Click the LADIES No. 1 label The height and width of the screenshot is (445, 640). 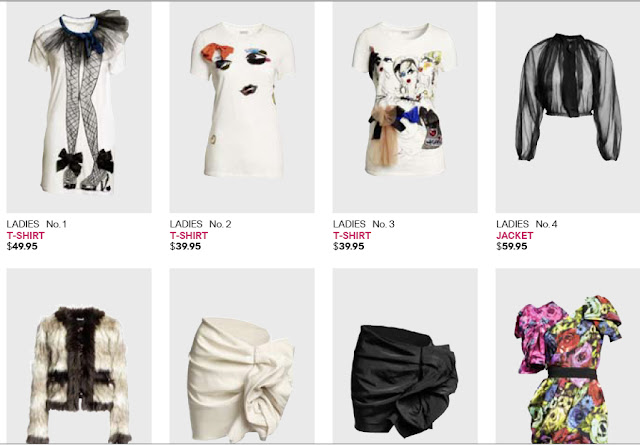(x=36, y=224)
